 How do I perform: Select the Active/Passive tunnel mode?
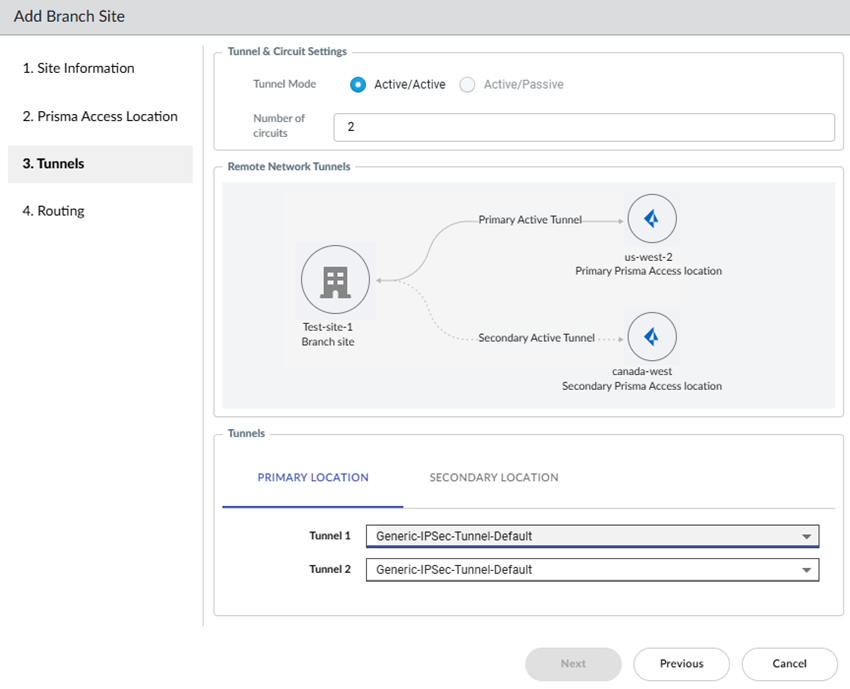[467, 85]
